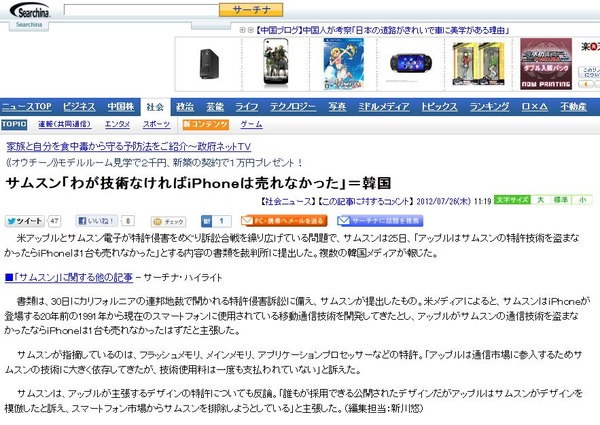Open 社会ニュース category link
The width and height of the screenshot is (600, 425).
tap(287, 201)
